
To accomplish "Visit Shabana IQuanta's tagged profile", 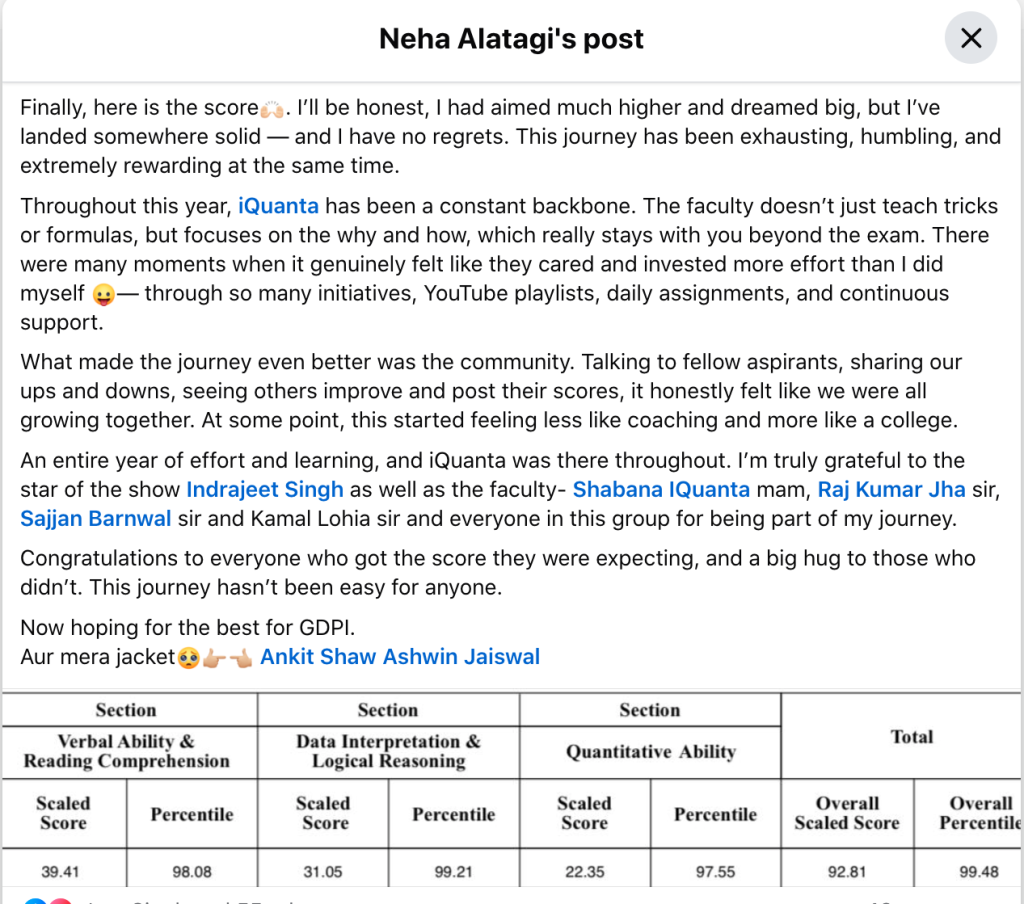I will click(x=661, y=490).
